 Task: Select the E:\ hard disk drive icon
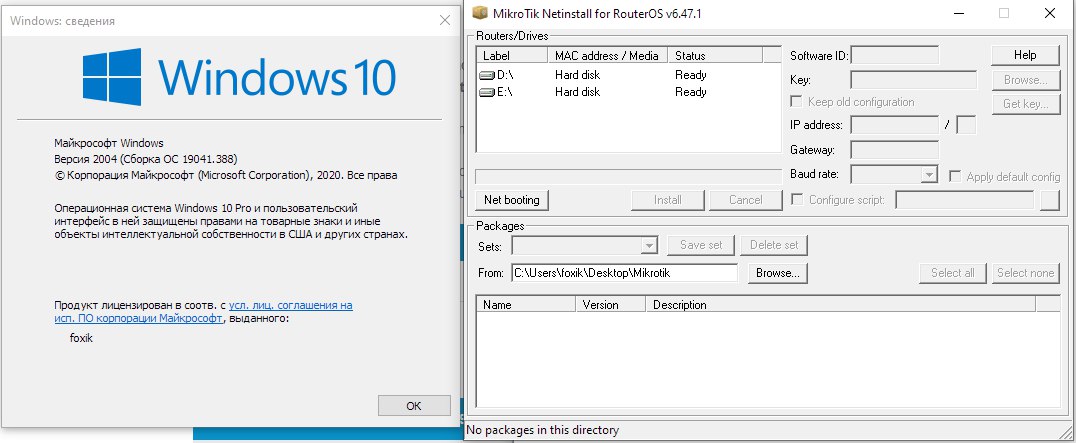click(487, 93)
